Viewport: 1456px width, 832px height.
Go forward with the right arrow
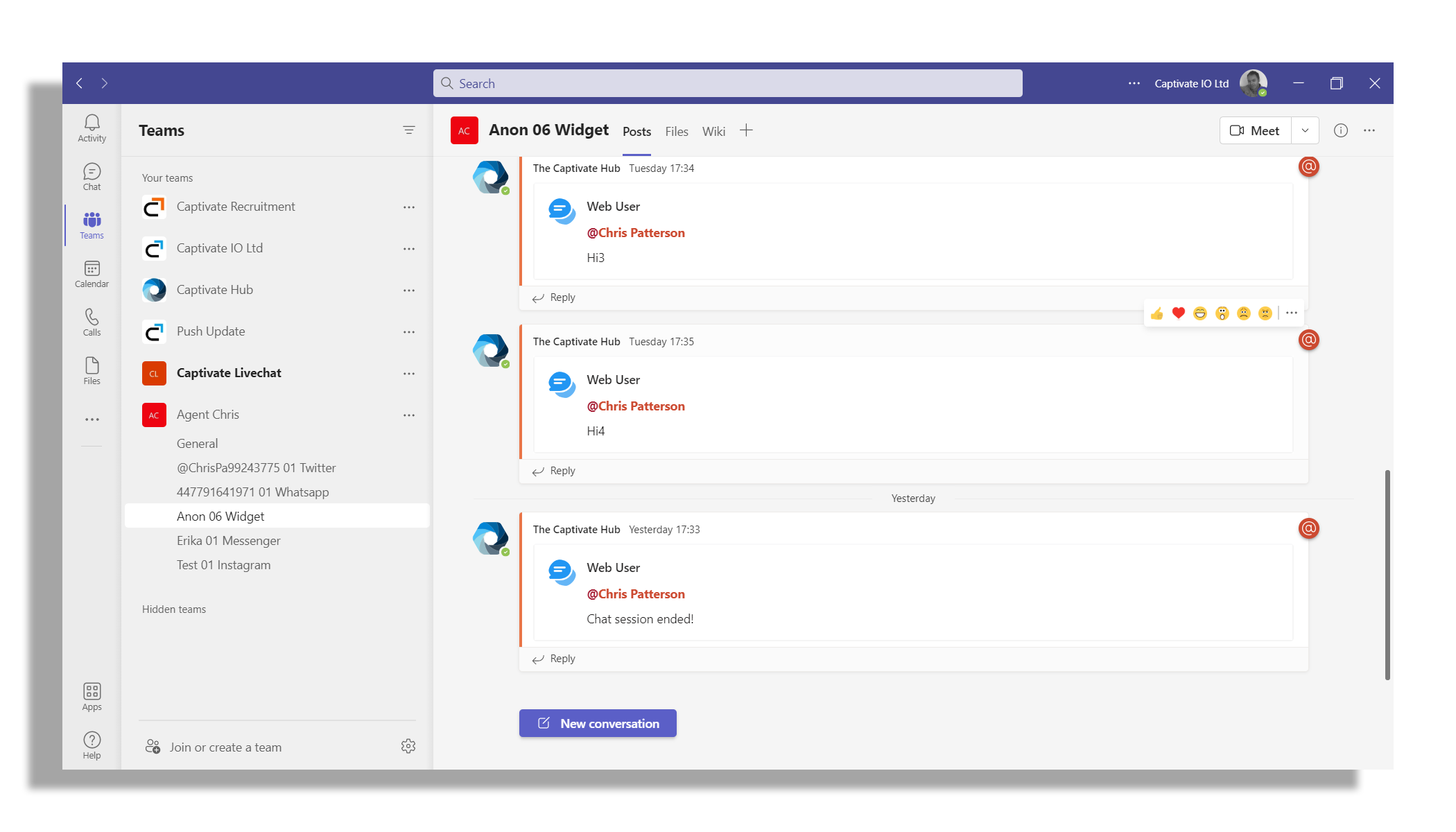click(105, 83)
